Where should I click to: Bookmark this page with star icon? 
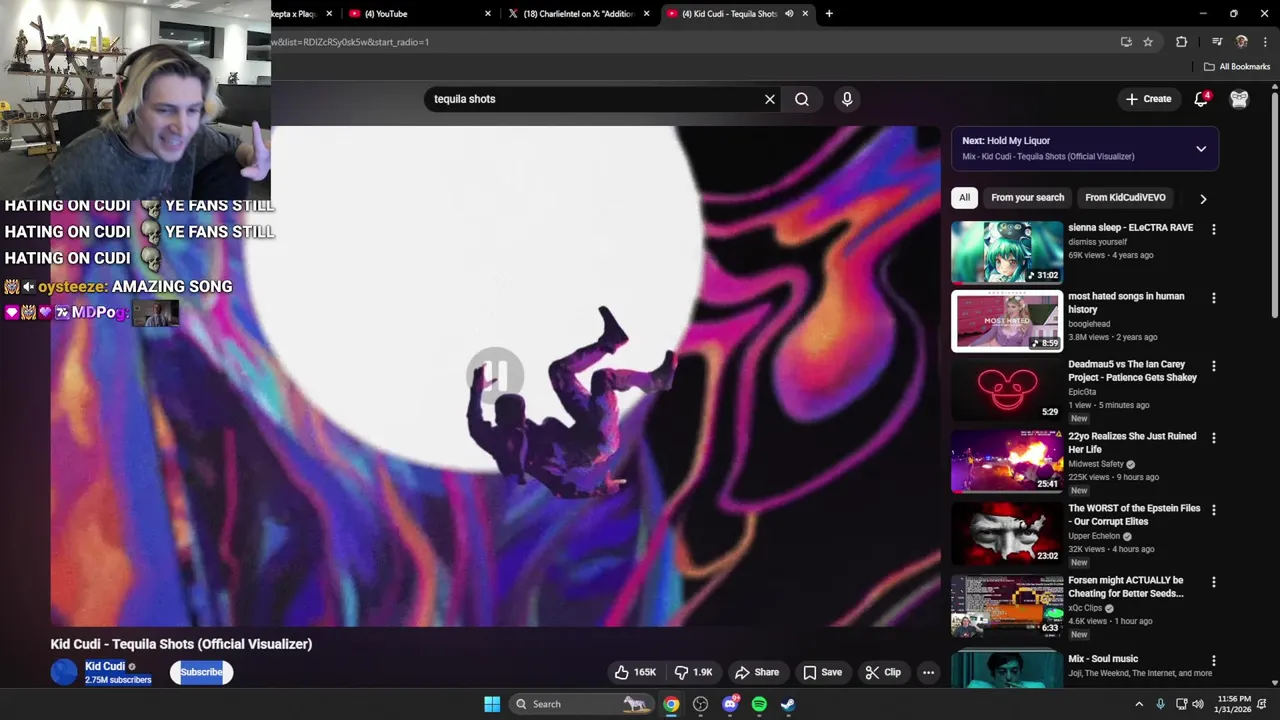point(1148,42)
